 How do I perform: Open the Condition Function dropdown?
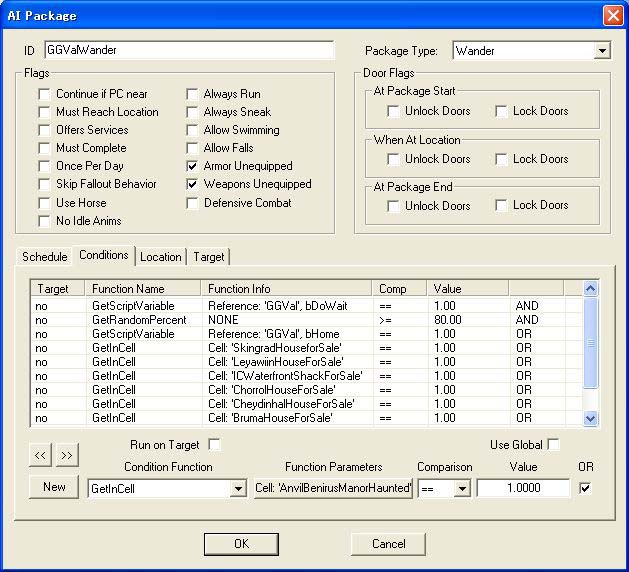coord(238,489)
